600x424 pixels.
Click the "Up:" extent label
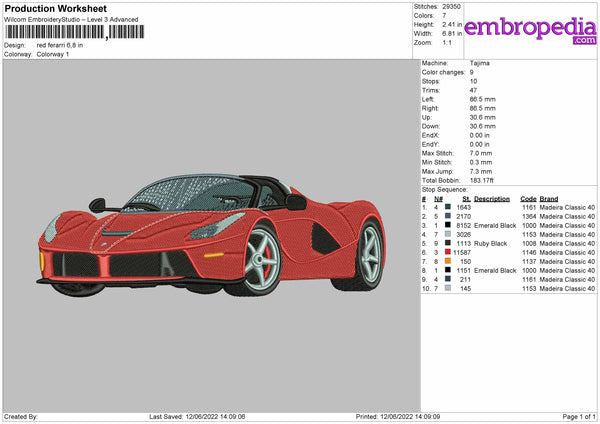click(x=427, y=117)
